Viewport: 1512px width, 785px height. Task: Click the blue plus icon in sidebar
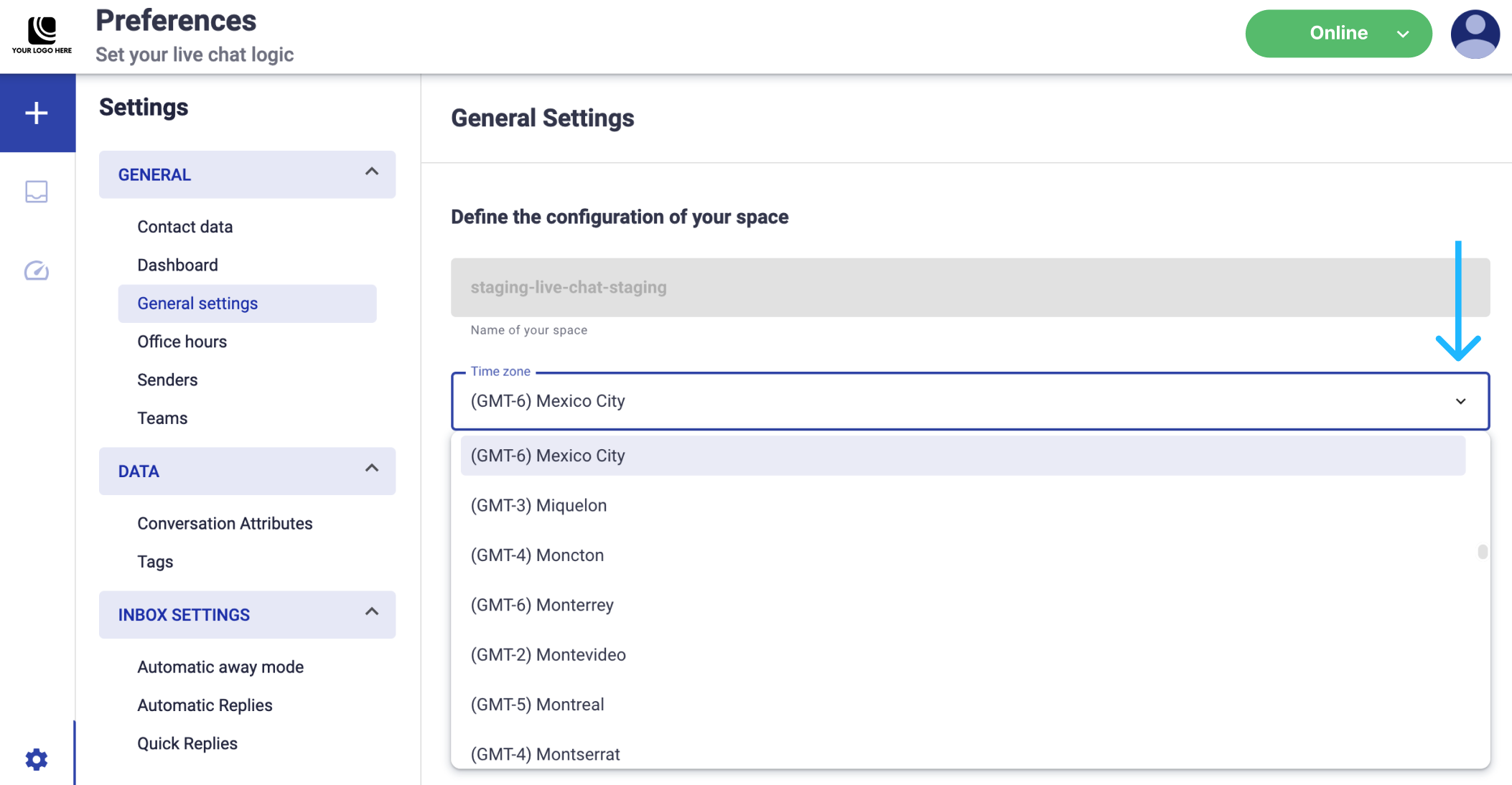click(37, 113)
